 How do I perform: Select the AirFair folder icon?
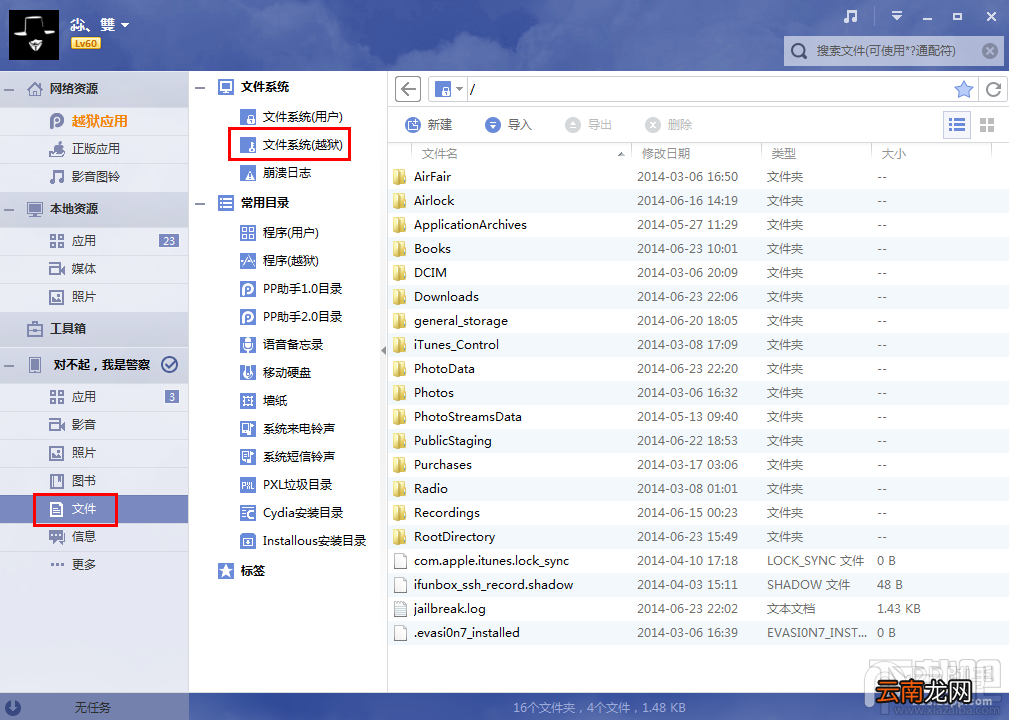pyautogui.click(x=400, y=177)
